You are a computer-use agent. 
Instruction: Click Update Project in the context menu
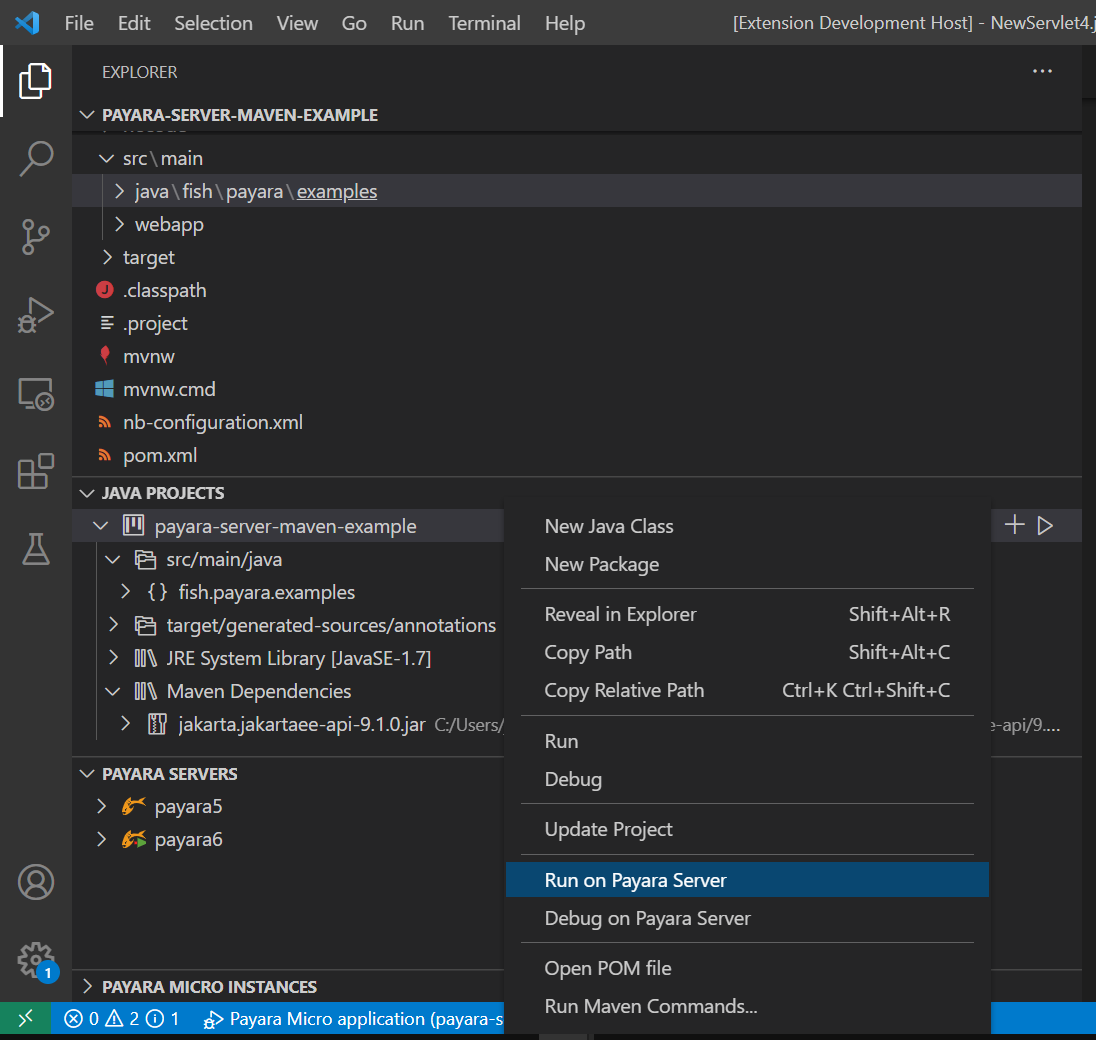coord(609,829)
